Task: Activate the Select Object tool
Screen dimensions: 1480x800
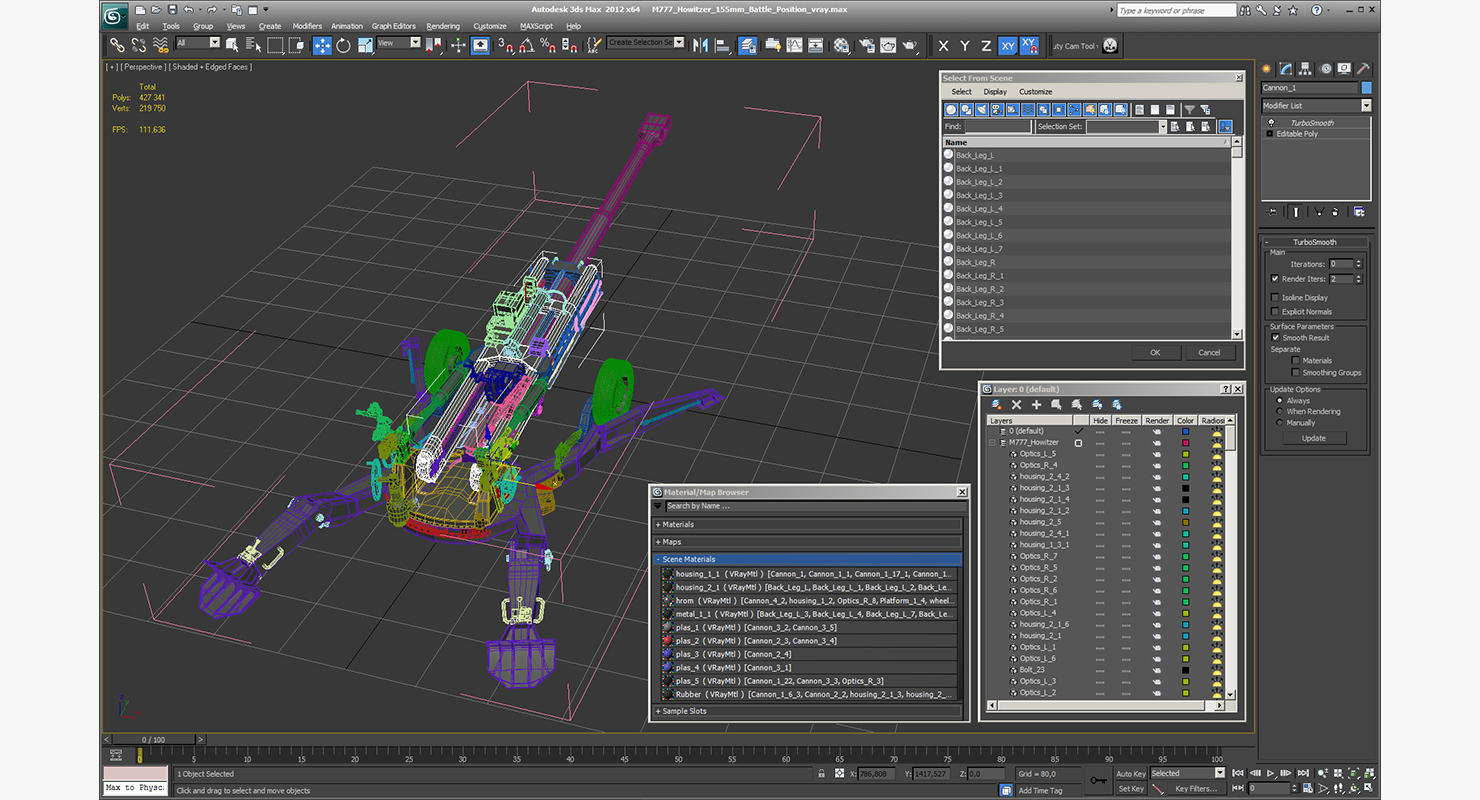Action: [x=232, y=45]
